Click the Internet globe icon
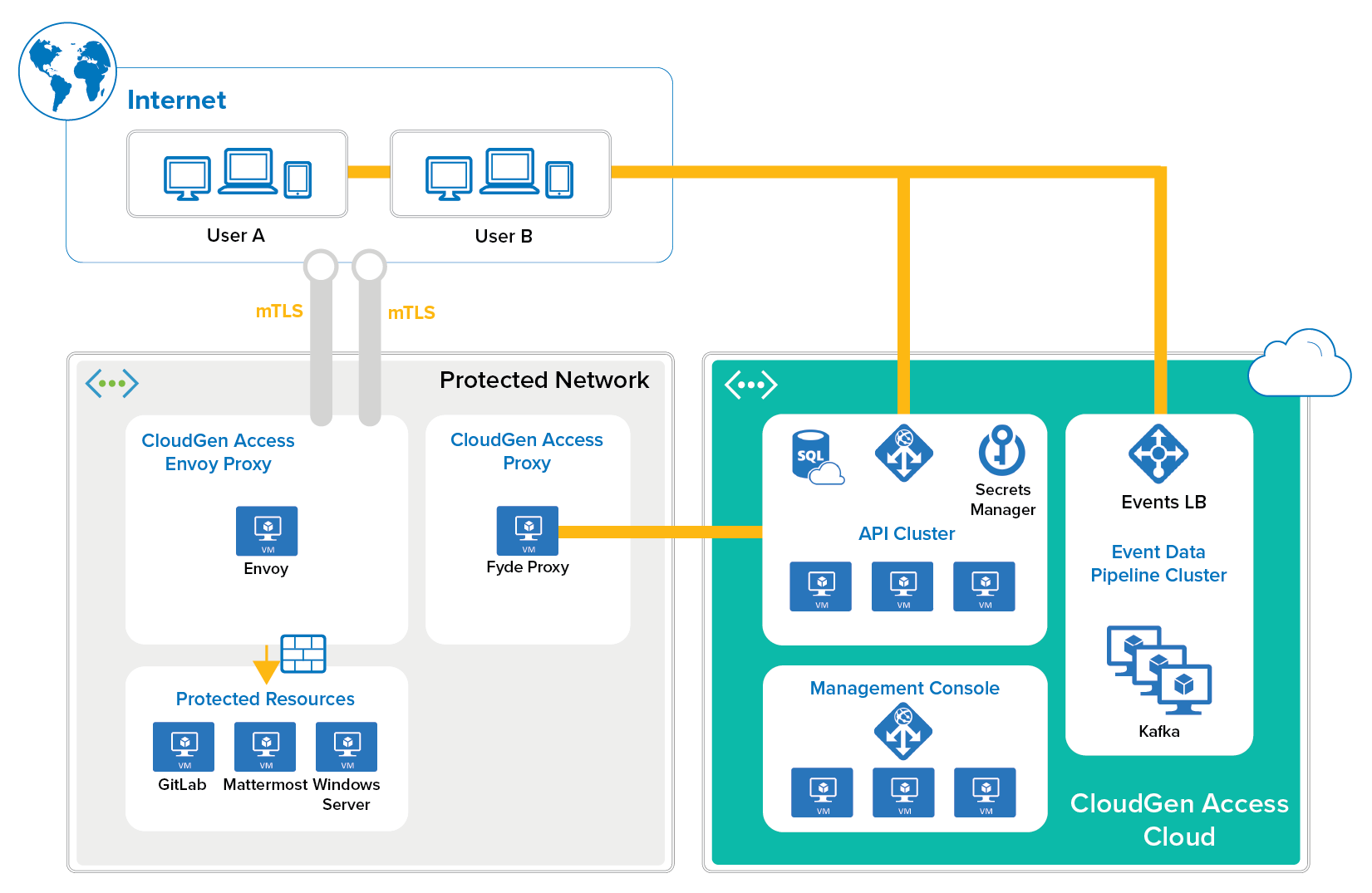 67,71
